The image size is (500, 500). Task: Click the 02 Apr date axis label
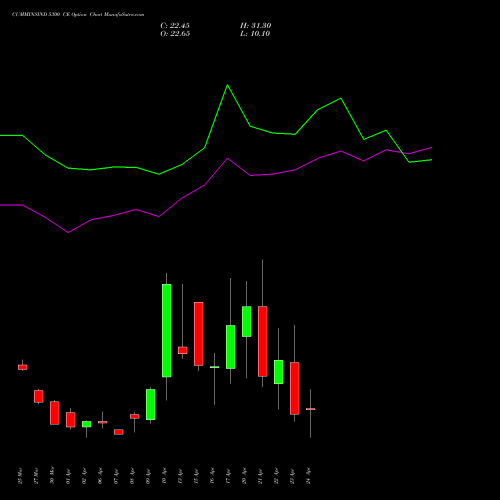tap(84, 476)
